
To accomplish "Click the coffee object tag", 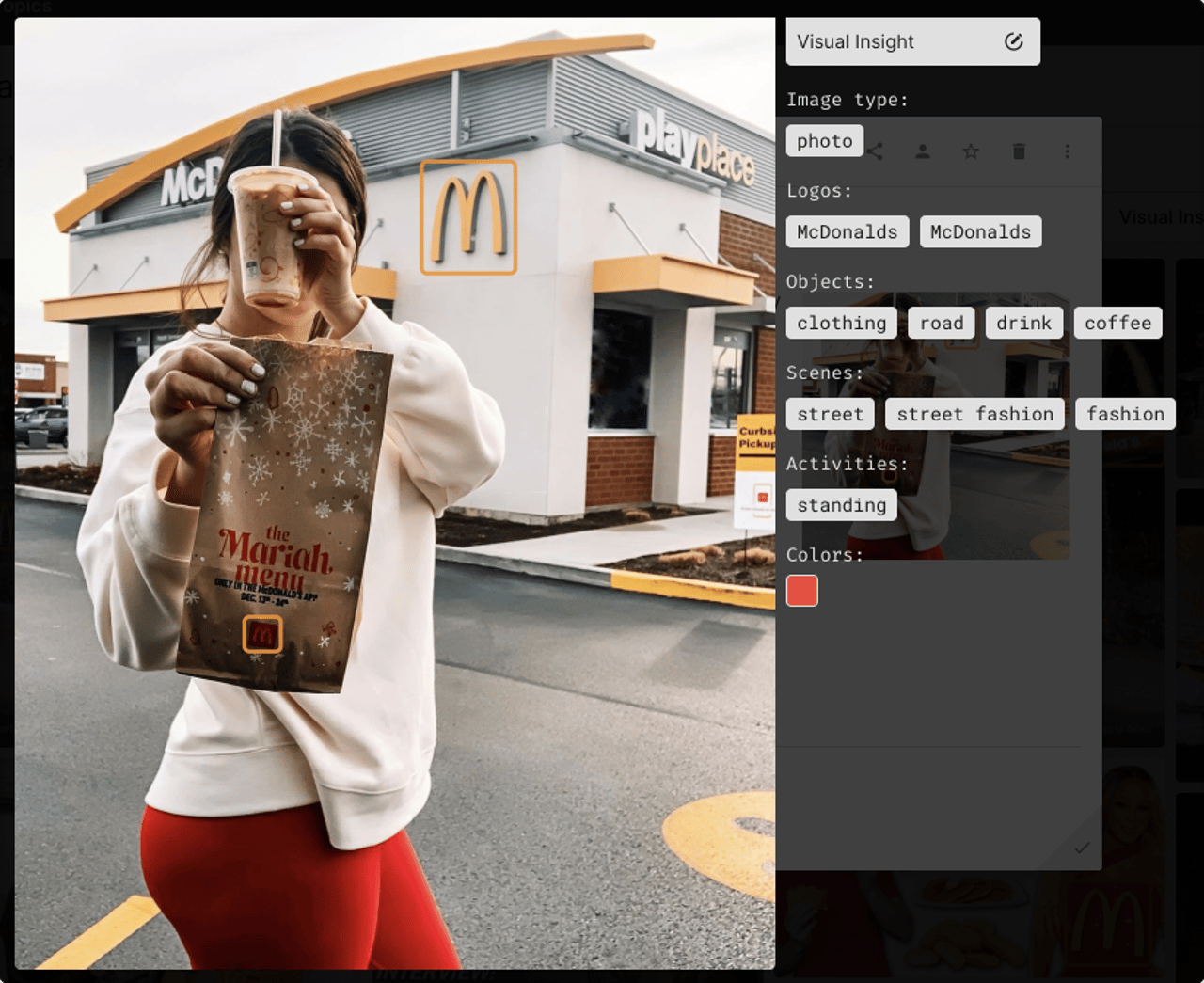I will [1117, 324].
